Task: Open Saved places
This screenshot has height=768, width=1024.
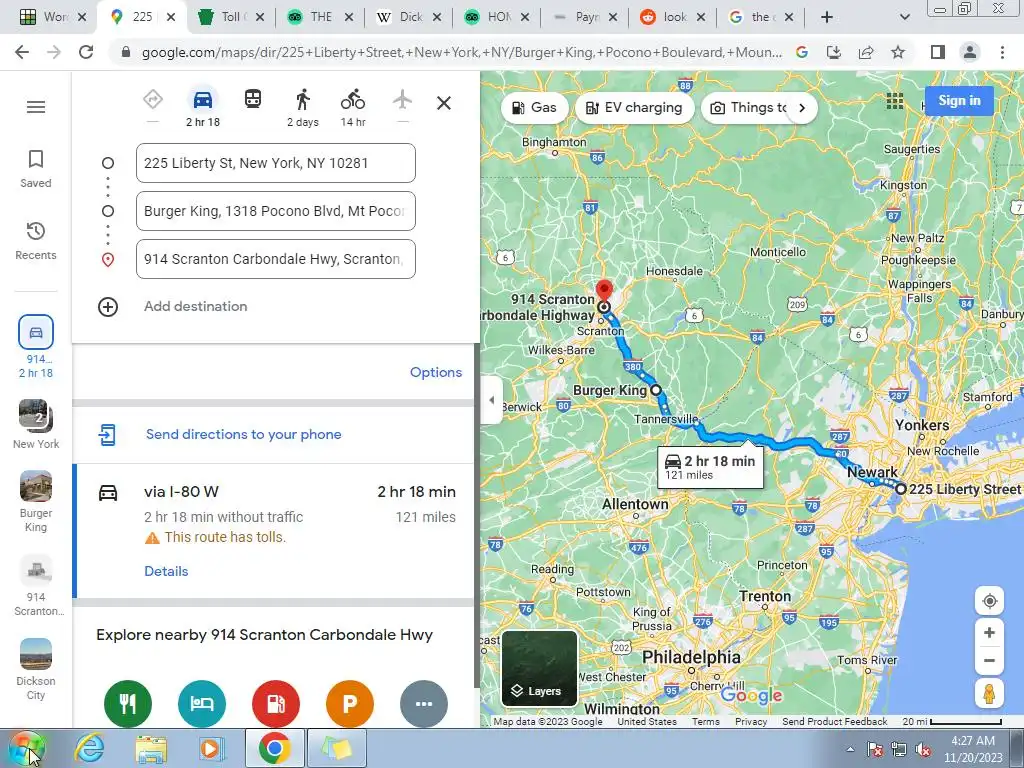Action: (36, 169)
